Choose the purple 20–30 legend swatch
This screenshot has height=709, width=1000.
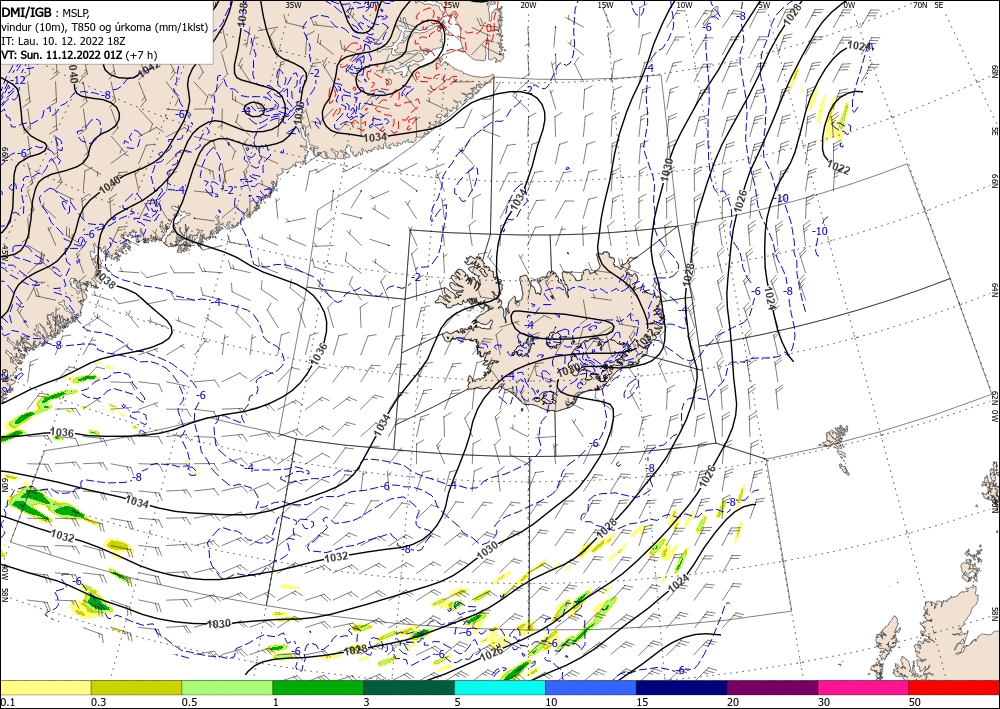pyautogui.click(x=772, y=687)
